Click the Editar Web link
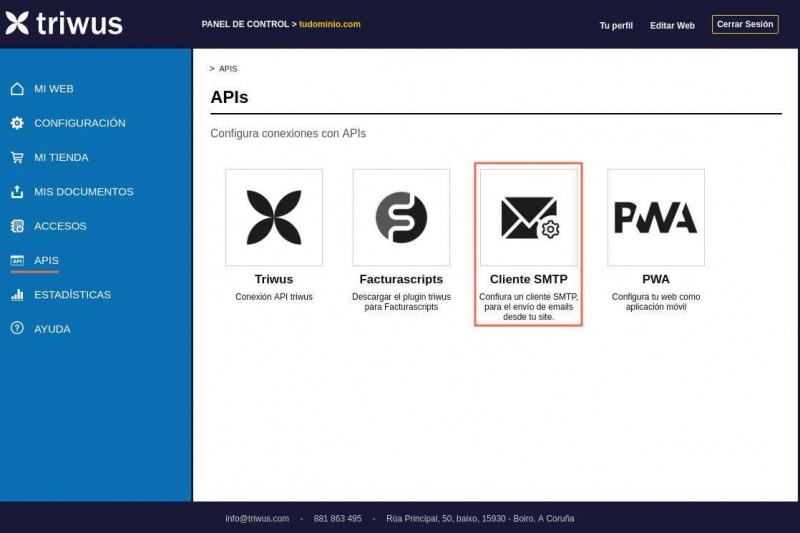The width and height of the screenshot is (800, 533). pos(672,25)
